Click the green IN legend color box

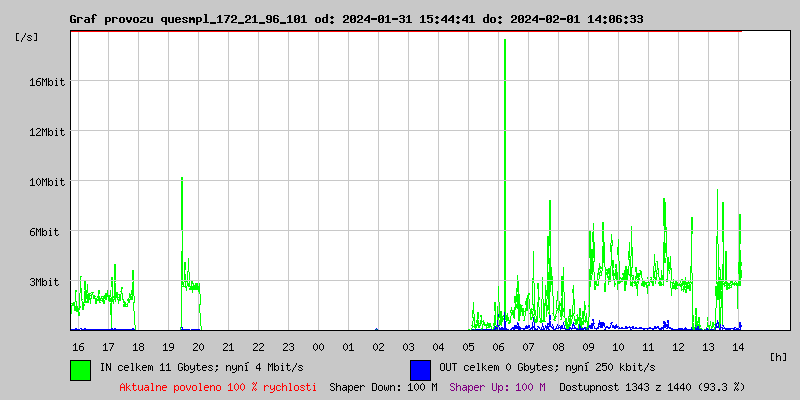tap(80, 369)
